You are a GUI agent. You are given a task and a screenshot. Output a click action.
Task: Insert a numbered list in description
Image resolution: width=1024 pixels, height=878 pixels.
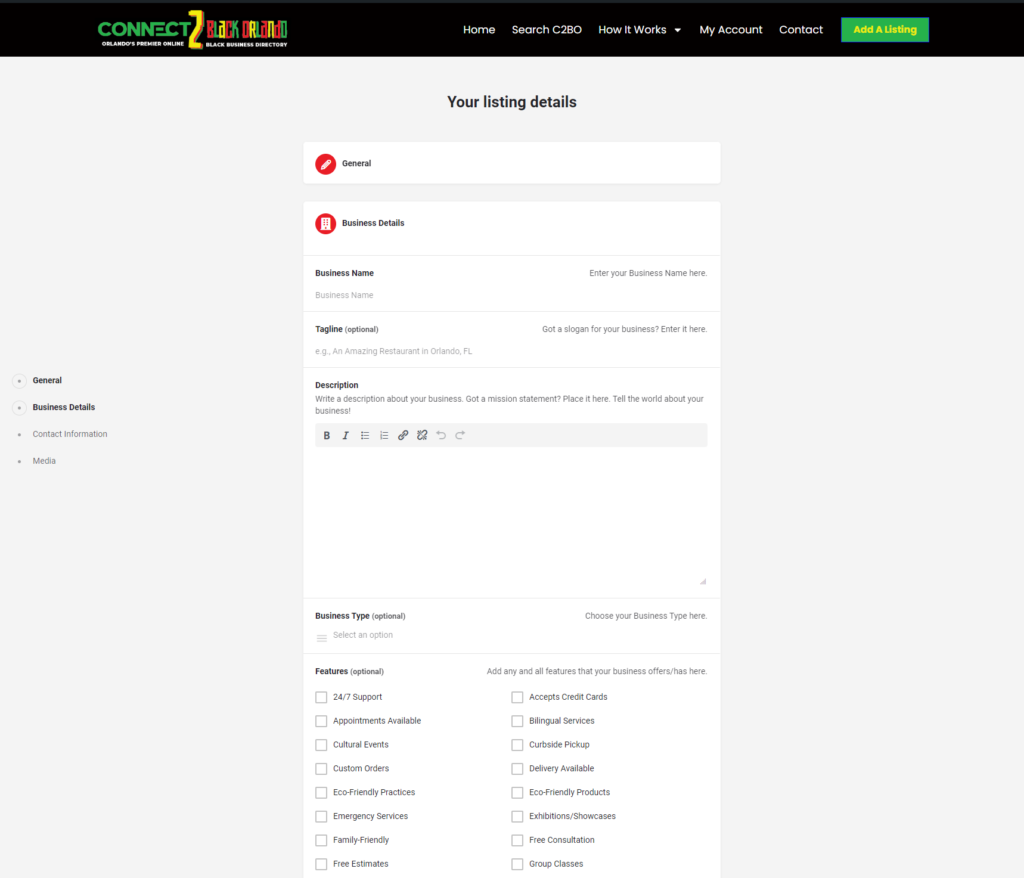tap(384, 435)
